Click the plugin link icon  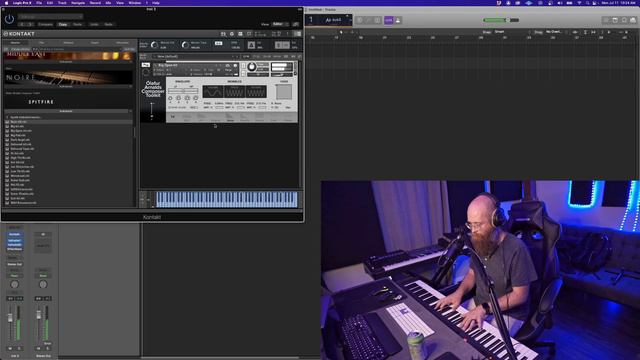click(x=296, y=24)
